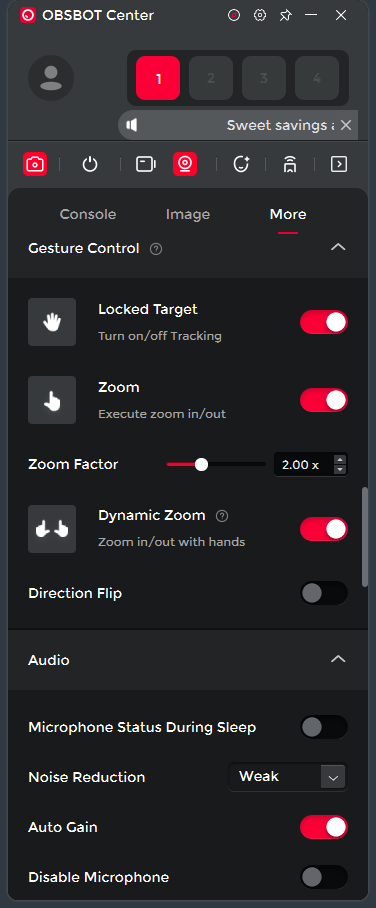
Task: Turn off Locked Target gesture toggle
Action: pos(324,322)
